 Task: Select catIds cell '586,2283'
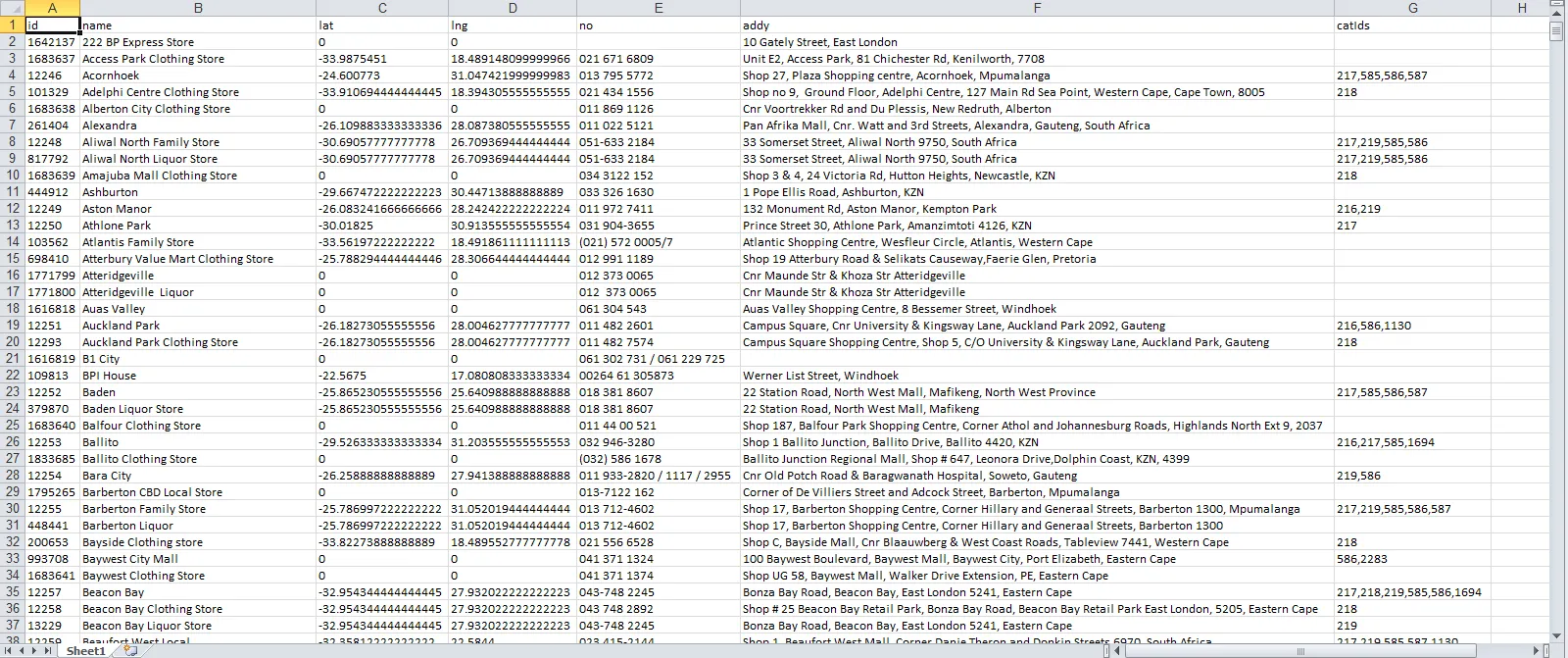point(1412,559)
